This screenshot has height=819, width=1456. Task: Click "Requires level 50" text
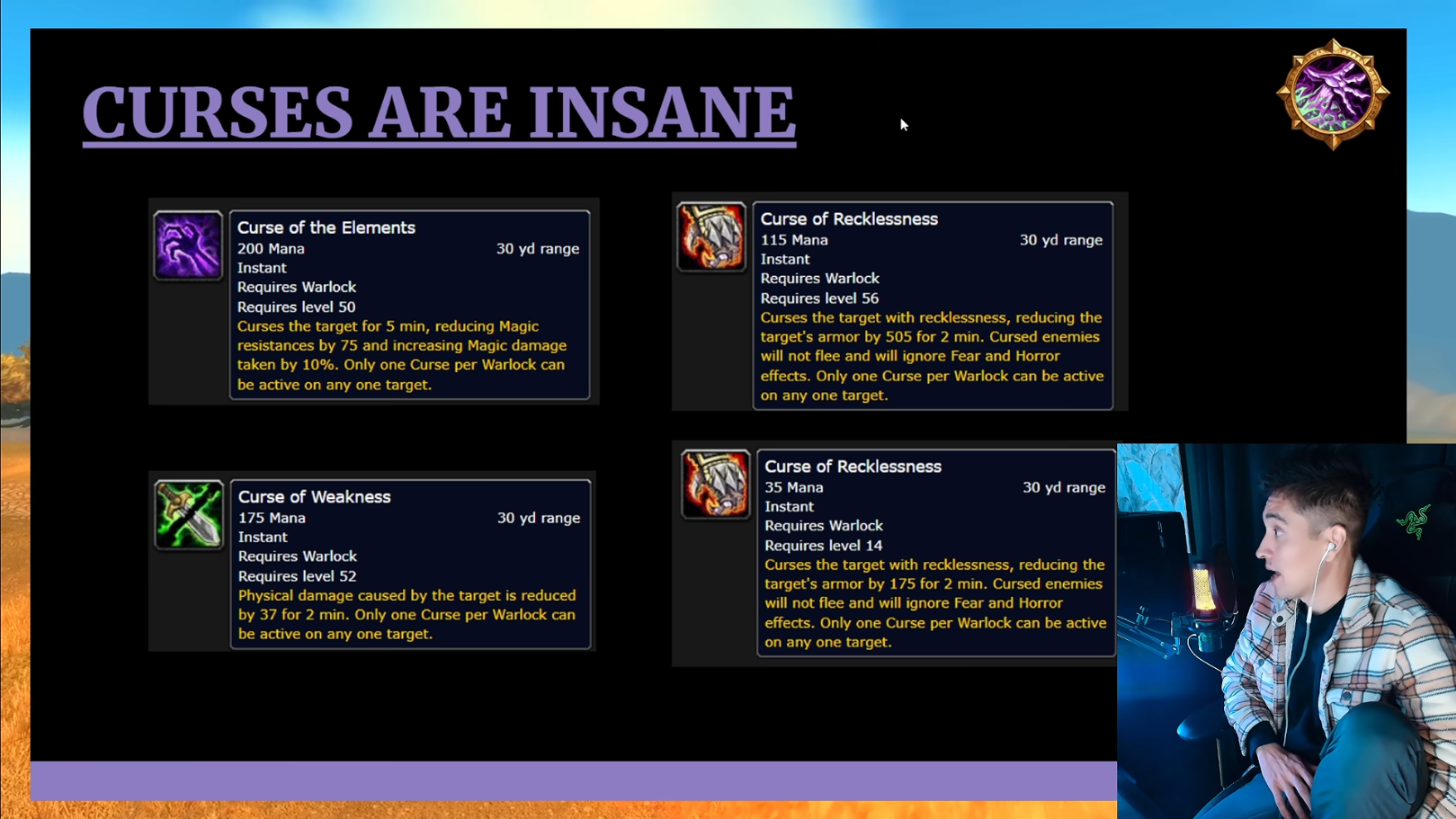coord(296,307)
